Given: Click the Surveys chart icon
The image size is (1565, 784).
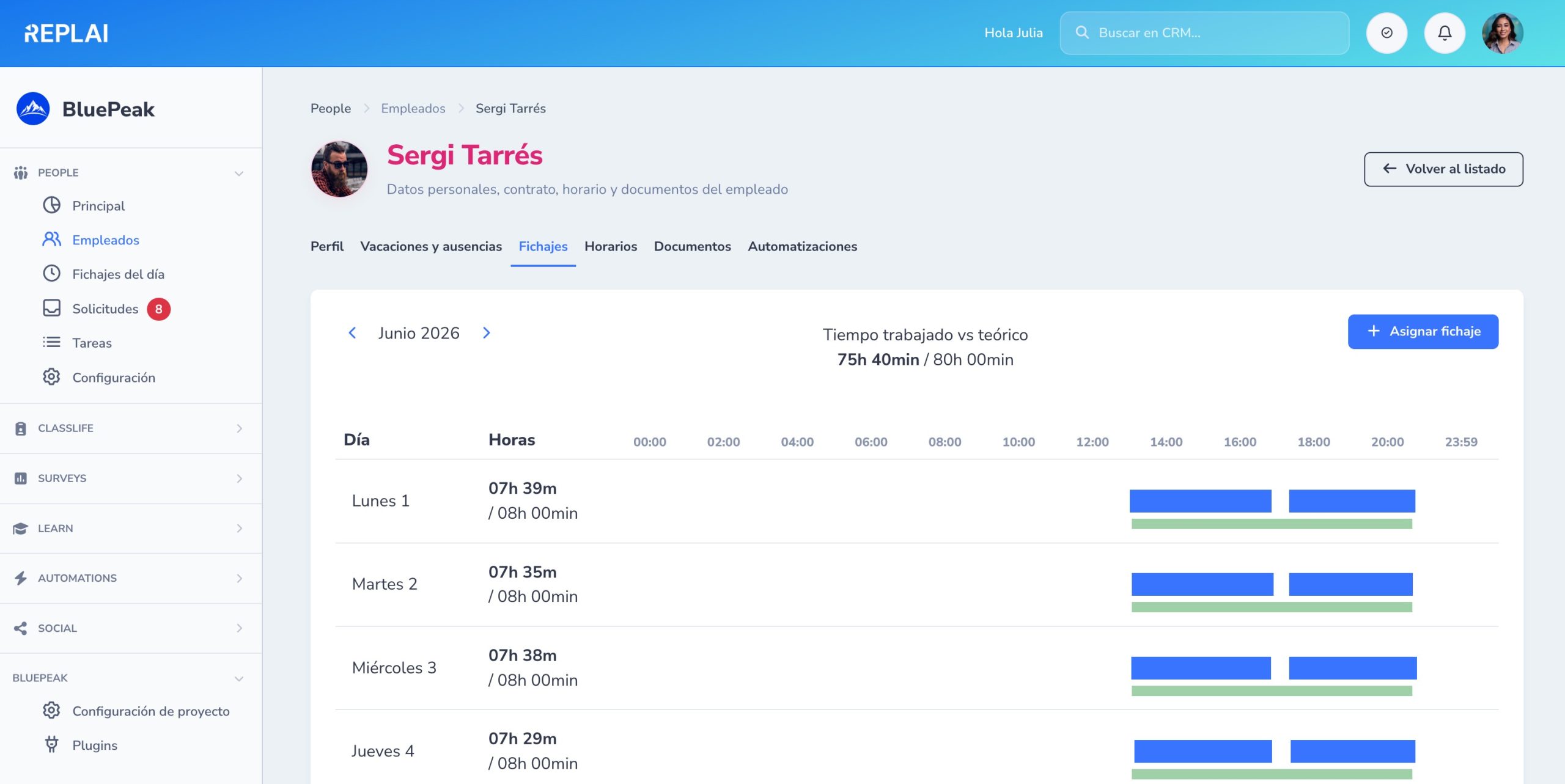Looking at the screenshot, I should (21, 478).
